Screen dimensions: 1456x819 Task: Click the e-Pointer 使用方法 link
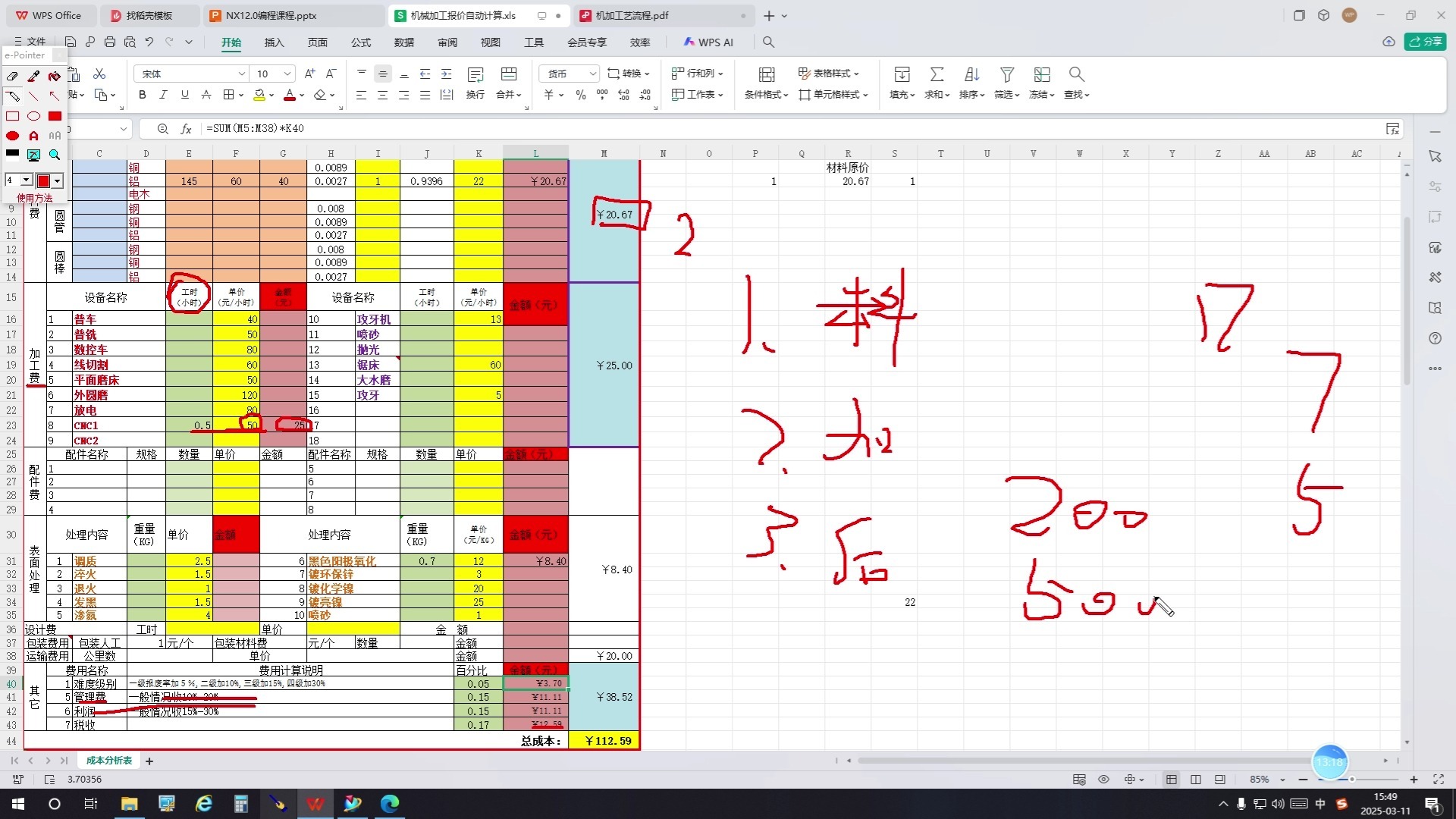click(x=35, y=198)
